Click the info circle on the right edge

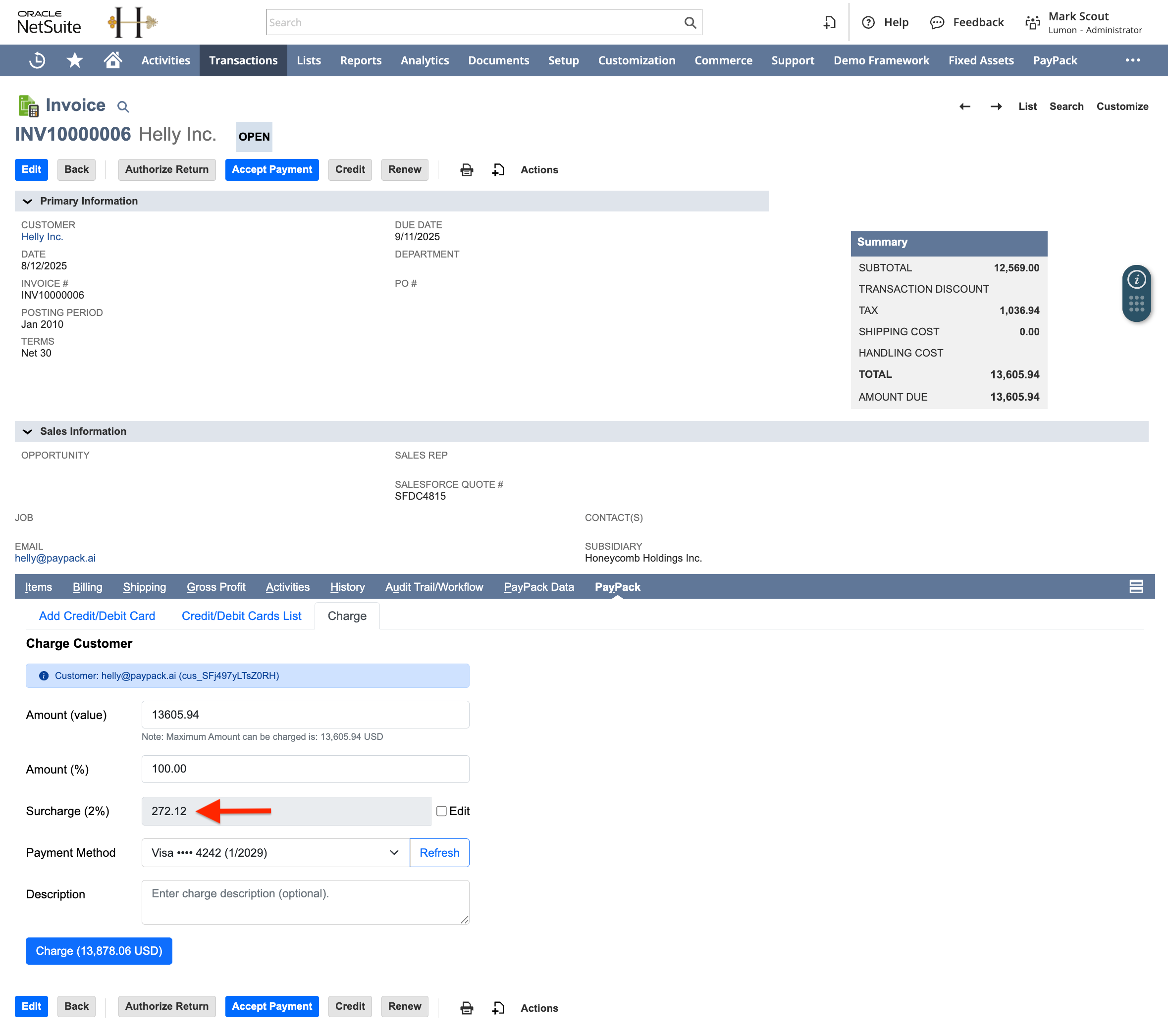pos(1137,278)
